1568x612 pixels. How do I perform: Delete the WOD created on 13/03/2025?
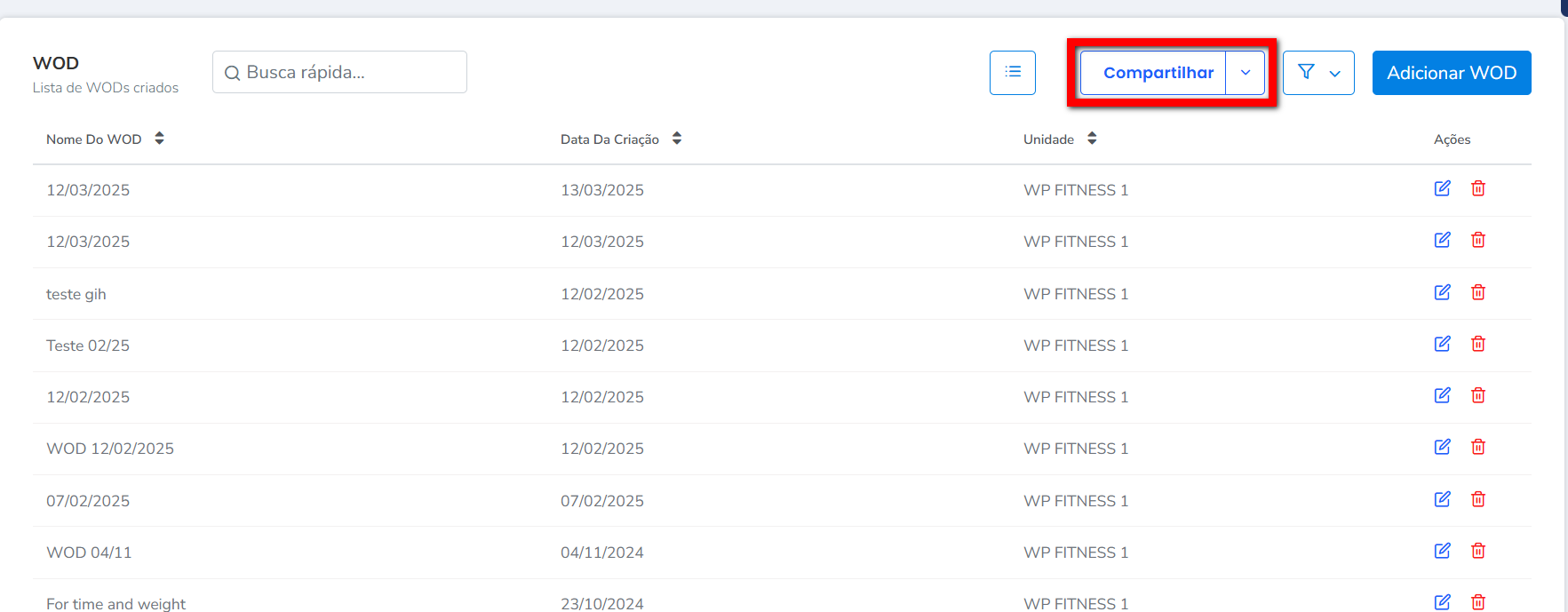[x=1477, y=188]
